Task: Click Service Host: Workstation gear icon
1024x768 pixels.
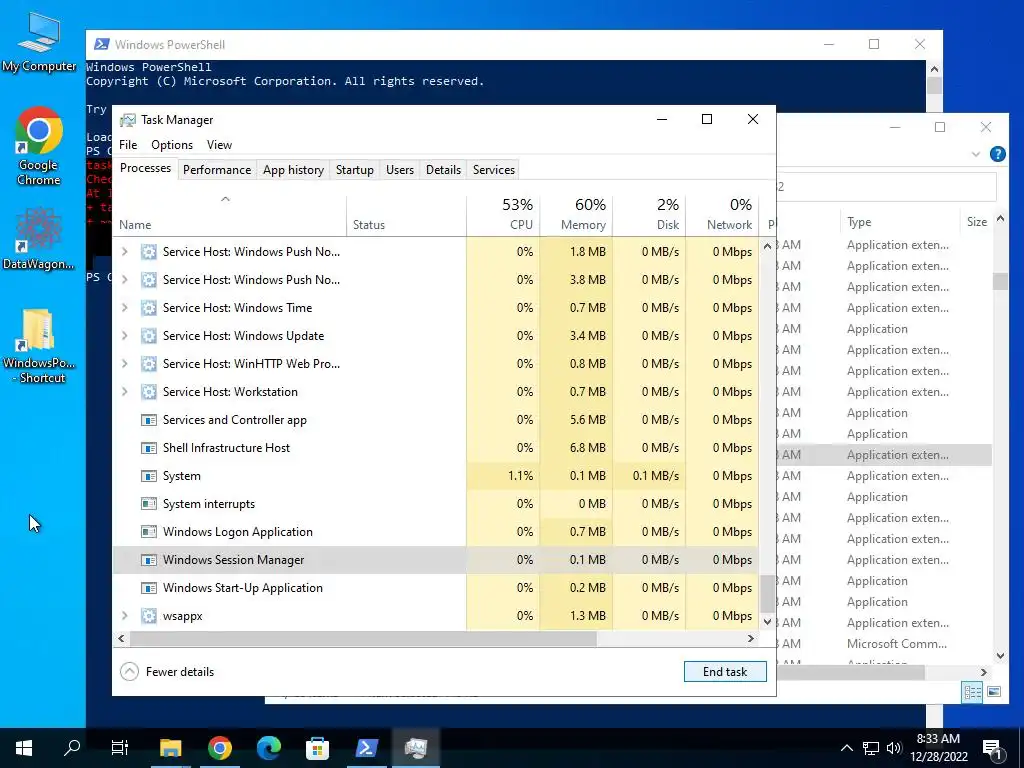Action: point(149,392)
